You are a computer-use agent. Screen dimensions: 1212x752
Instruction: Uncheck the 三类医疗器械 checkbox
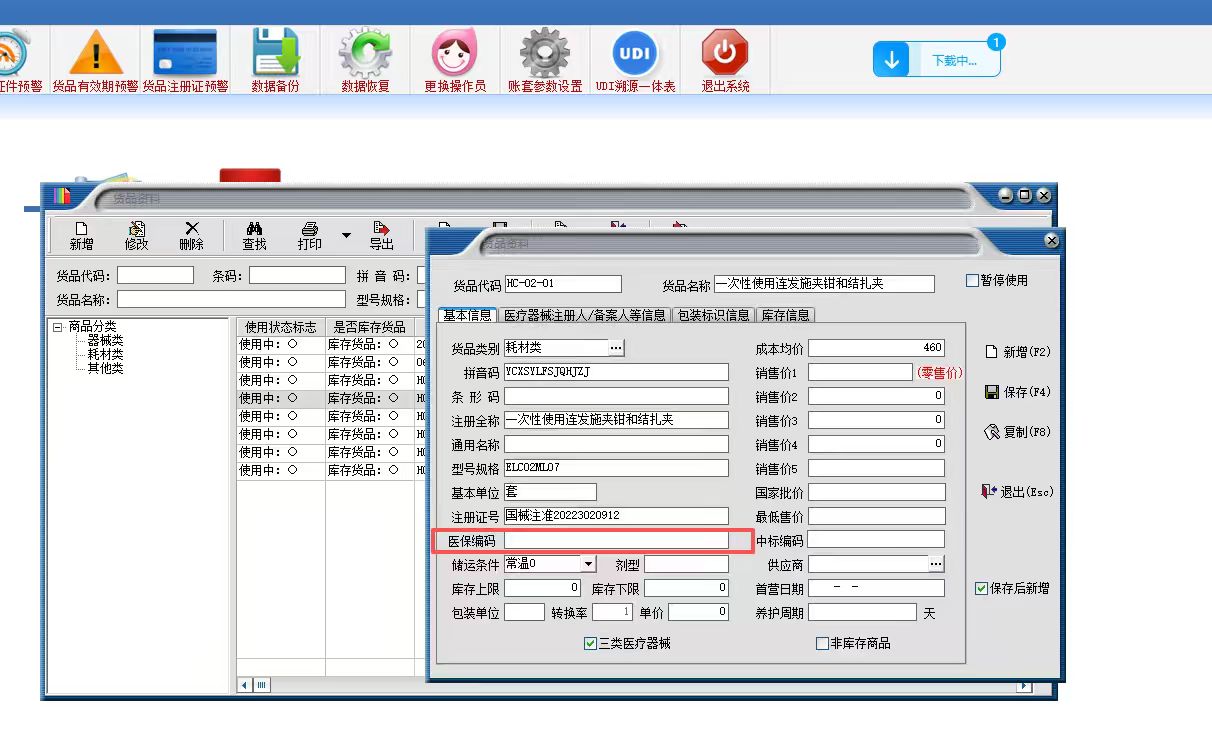pyautogui.click(x=590, y=644)
